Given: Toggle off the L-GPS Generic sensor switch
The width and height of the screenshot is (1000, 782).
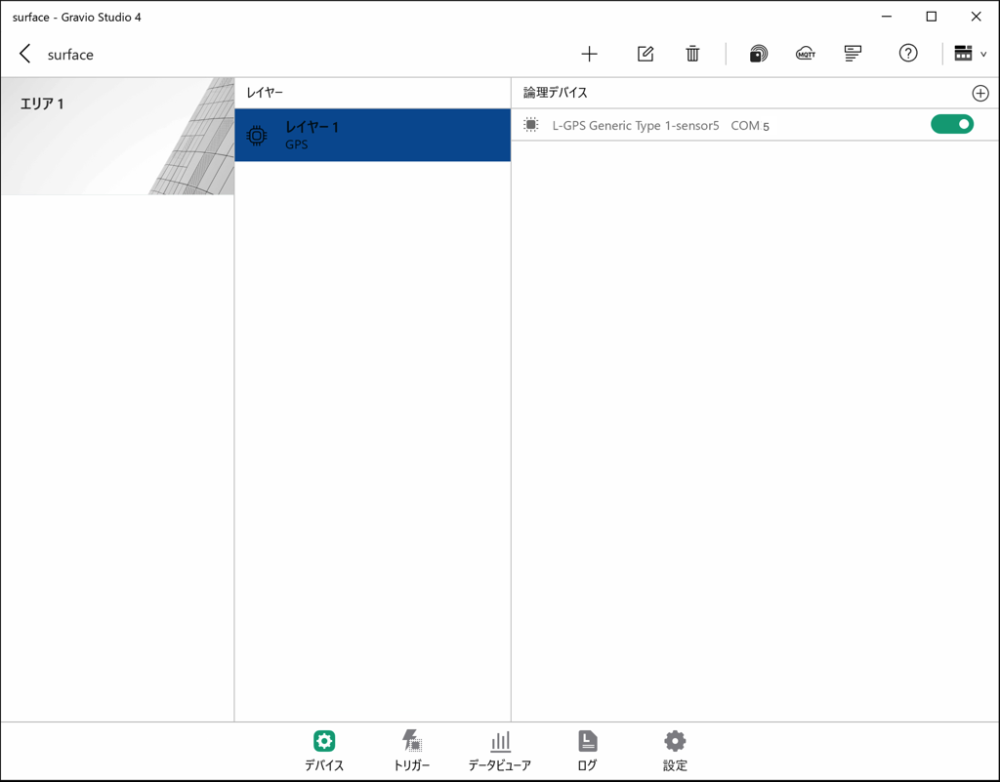Looking at the screenshot, I should [x=951, y=124].
